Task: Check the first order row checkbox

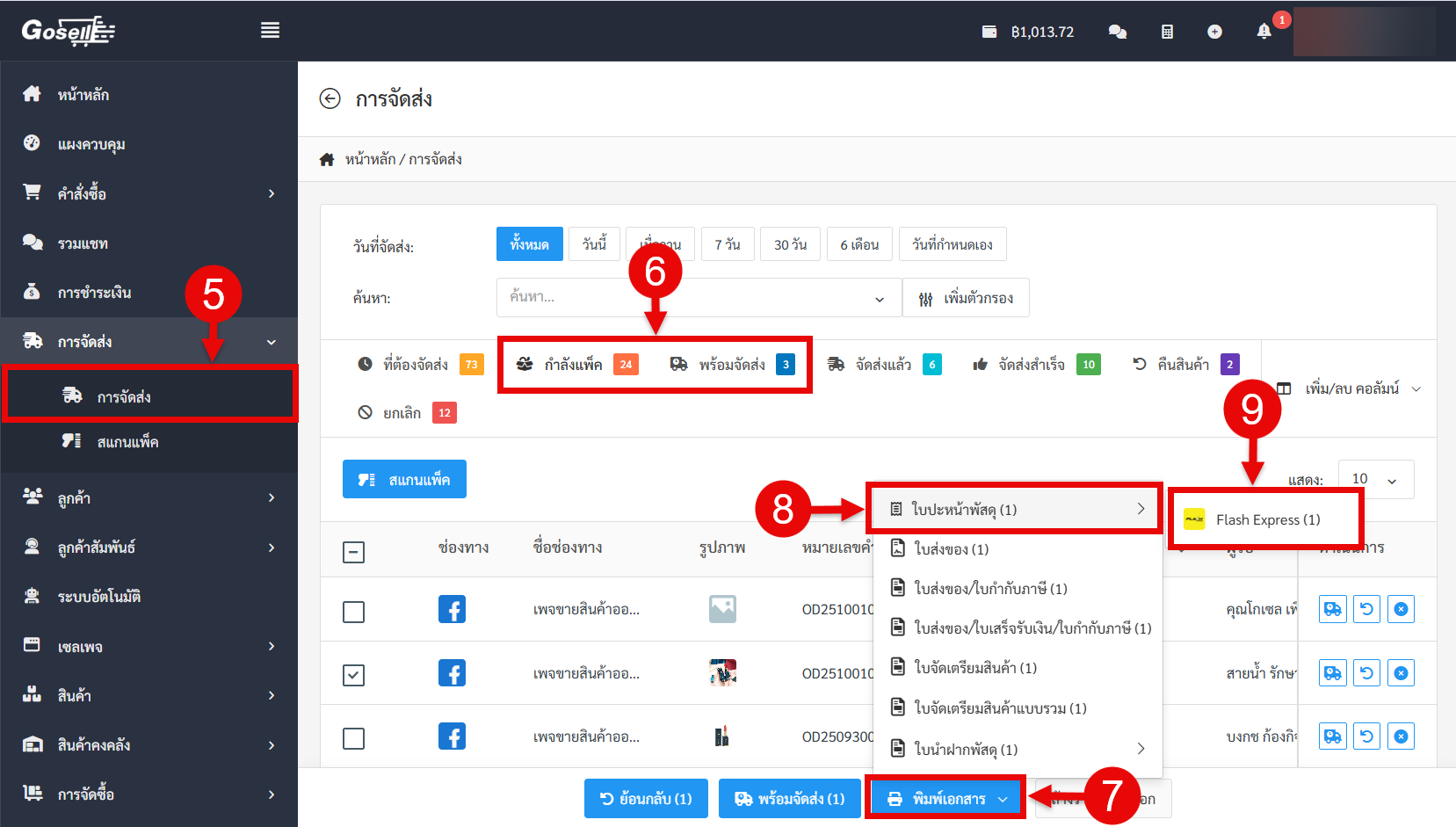Action: tap(353, 612)
